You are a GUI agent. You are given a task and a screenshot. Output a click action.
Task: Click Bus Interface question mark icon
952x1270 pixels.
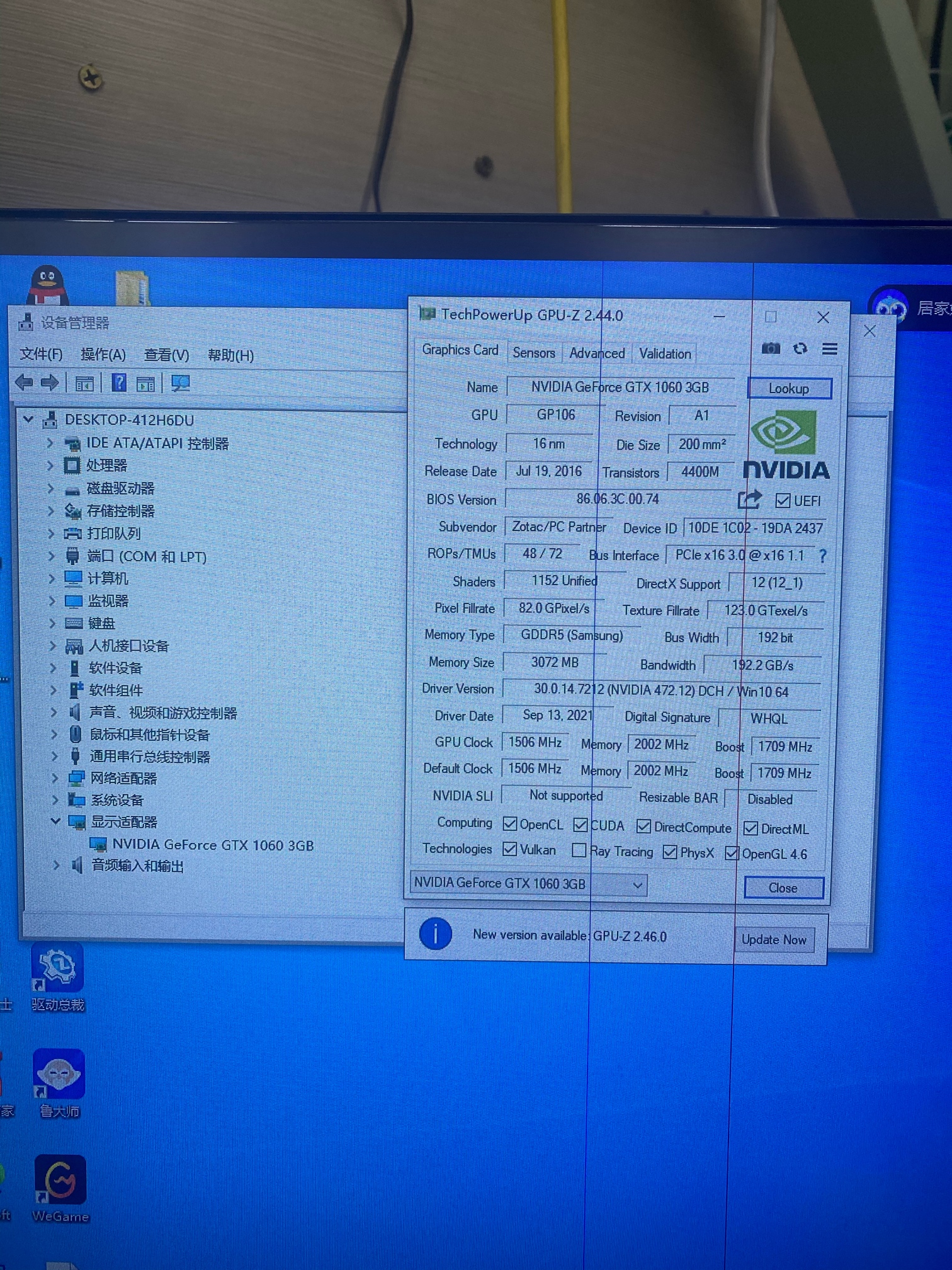click(822, 556)
